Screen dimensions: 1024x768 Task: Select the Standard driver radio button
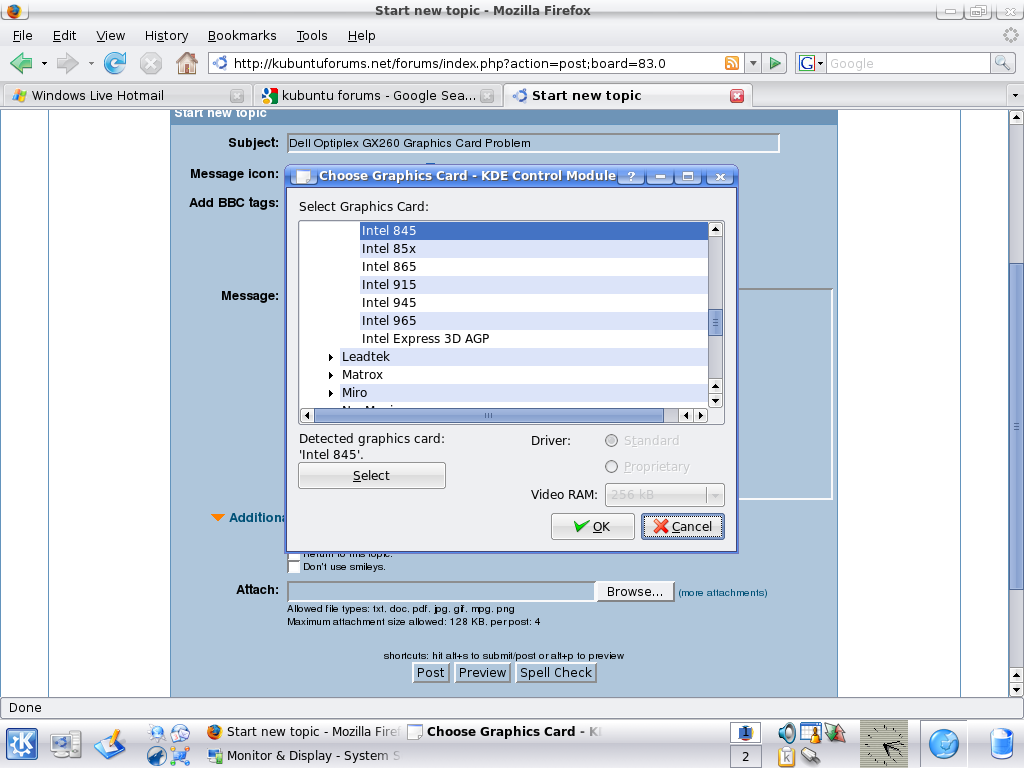click(612, 441)
